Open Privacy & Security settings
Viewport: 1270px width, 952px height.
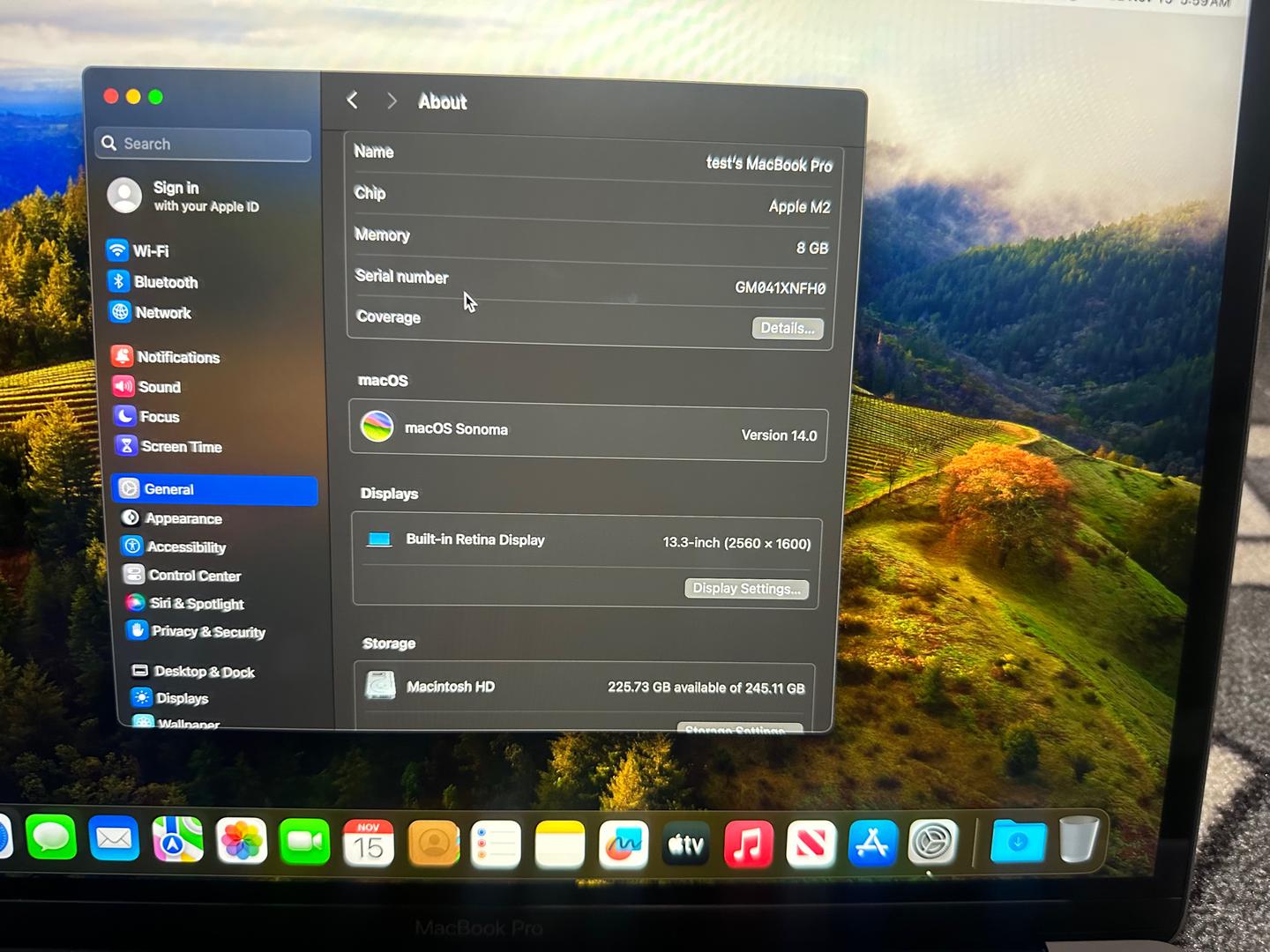197,631
